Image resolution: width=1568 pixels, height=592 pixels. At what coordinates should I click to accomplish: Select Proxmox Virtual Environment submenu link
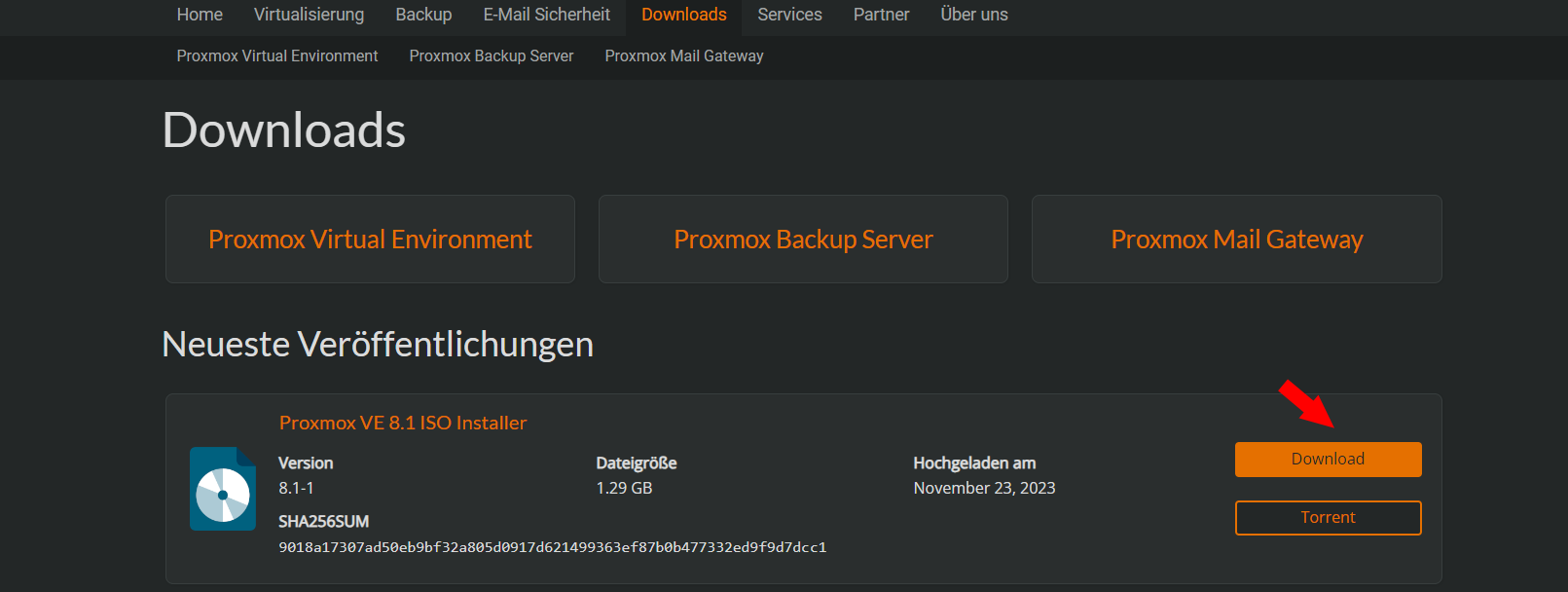pyautogui.click(x=277, y=56)
